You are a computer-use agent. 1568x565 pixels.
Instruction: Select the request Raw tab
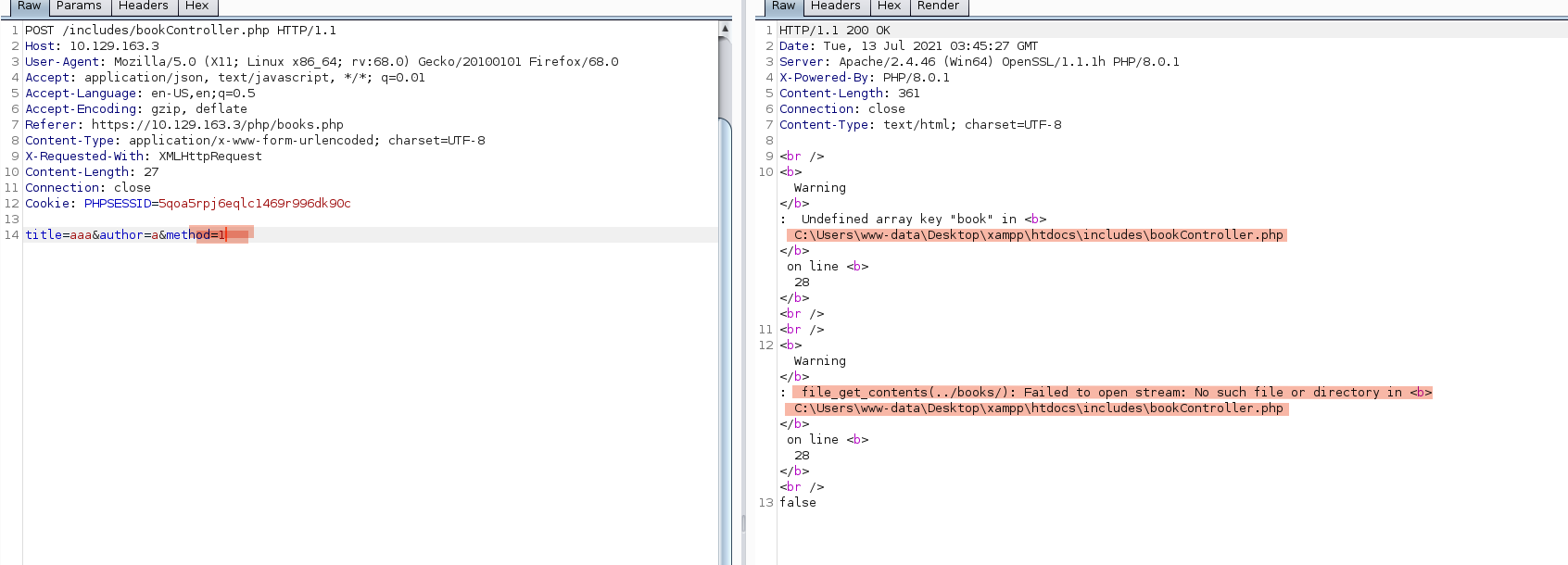(x=29, y=6)
